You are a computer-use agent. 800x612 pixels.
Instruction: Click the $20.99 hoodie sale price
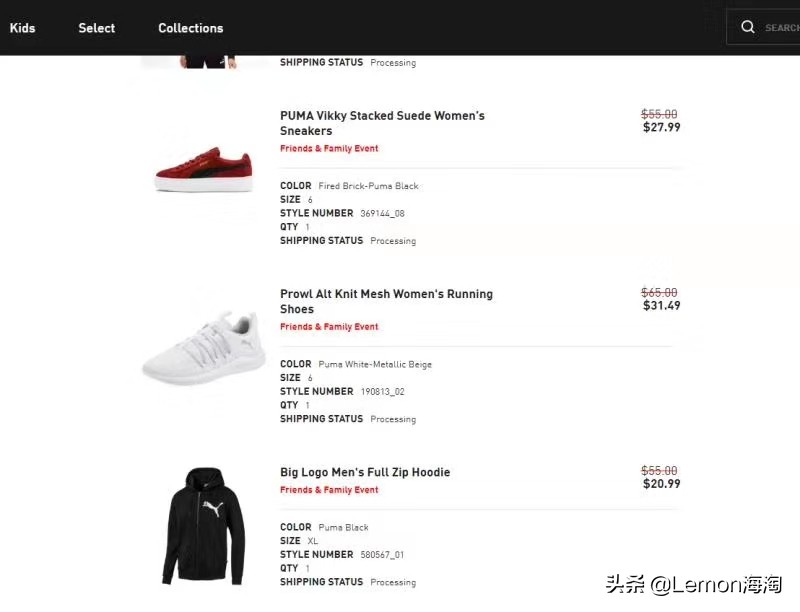(x=661, y=484)
